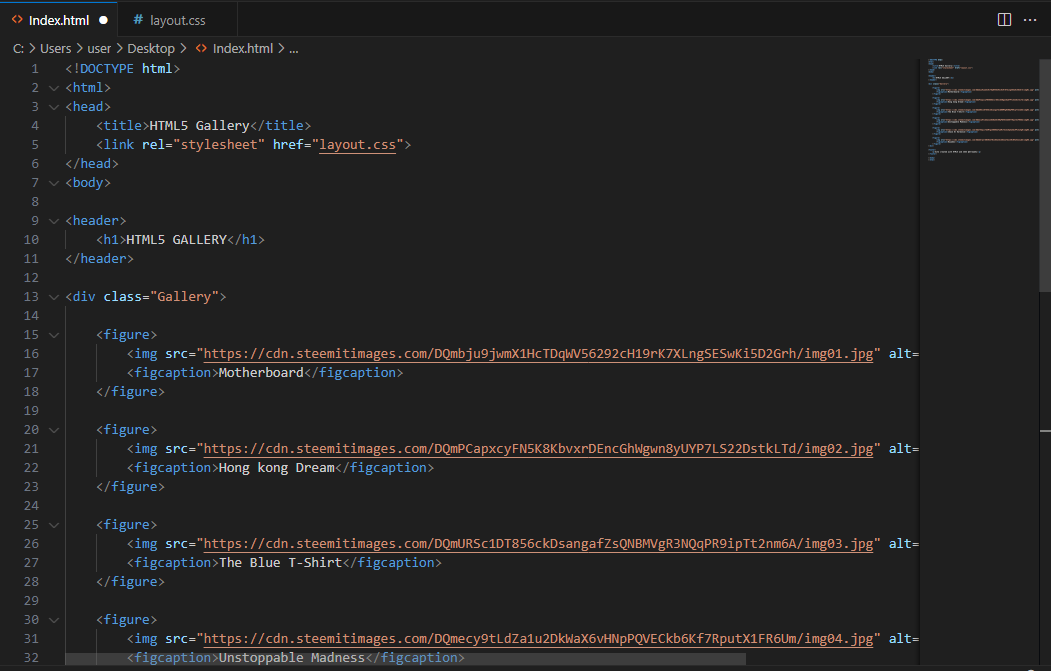Collapse the figure block on line 30
Image resolution: width=1051 pixels, height=671 pixels.
click(x=54, y=620)
